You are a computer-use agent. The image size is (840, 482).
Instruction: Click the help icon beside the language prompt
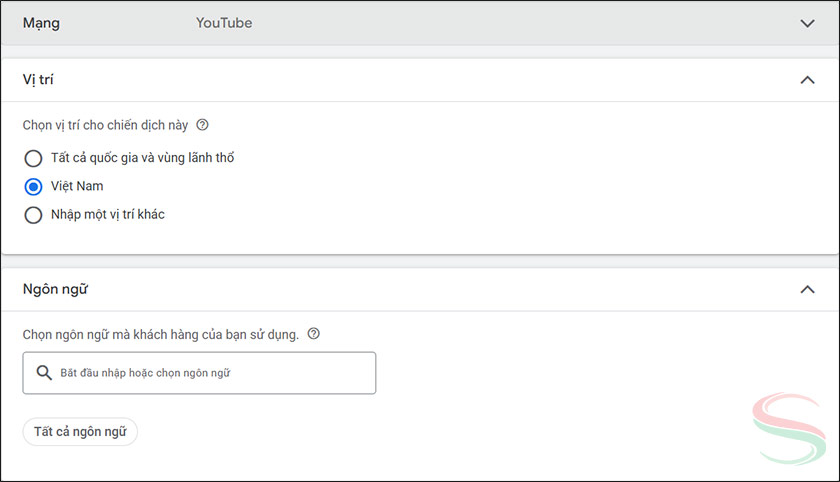(x=314, y=334)
